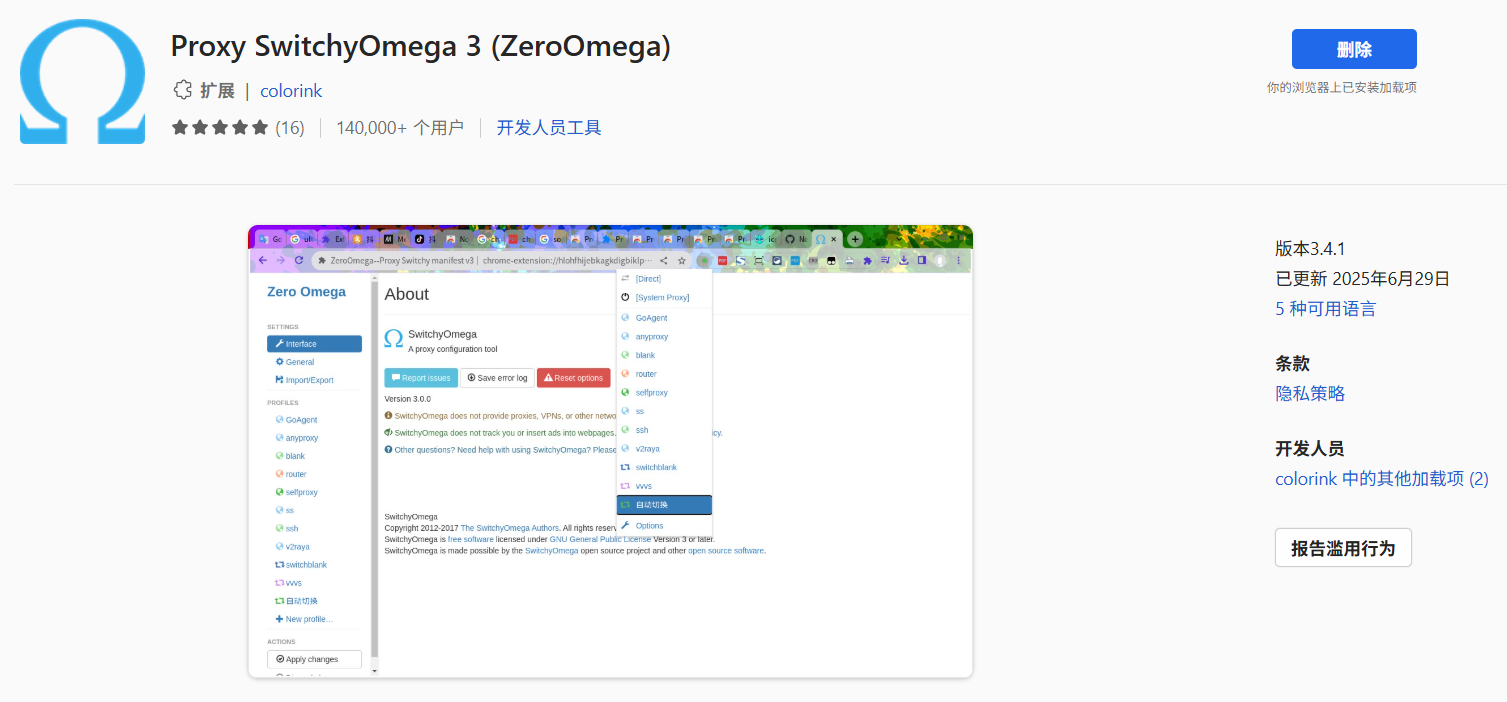Click the Apply changes button in preview
The image size is (1507, 702).
click(x=313, y=659)
